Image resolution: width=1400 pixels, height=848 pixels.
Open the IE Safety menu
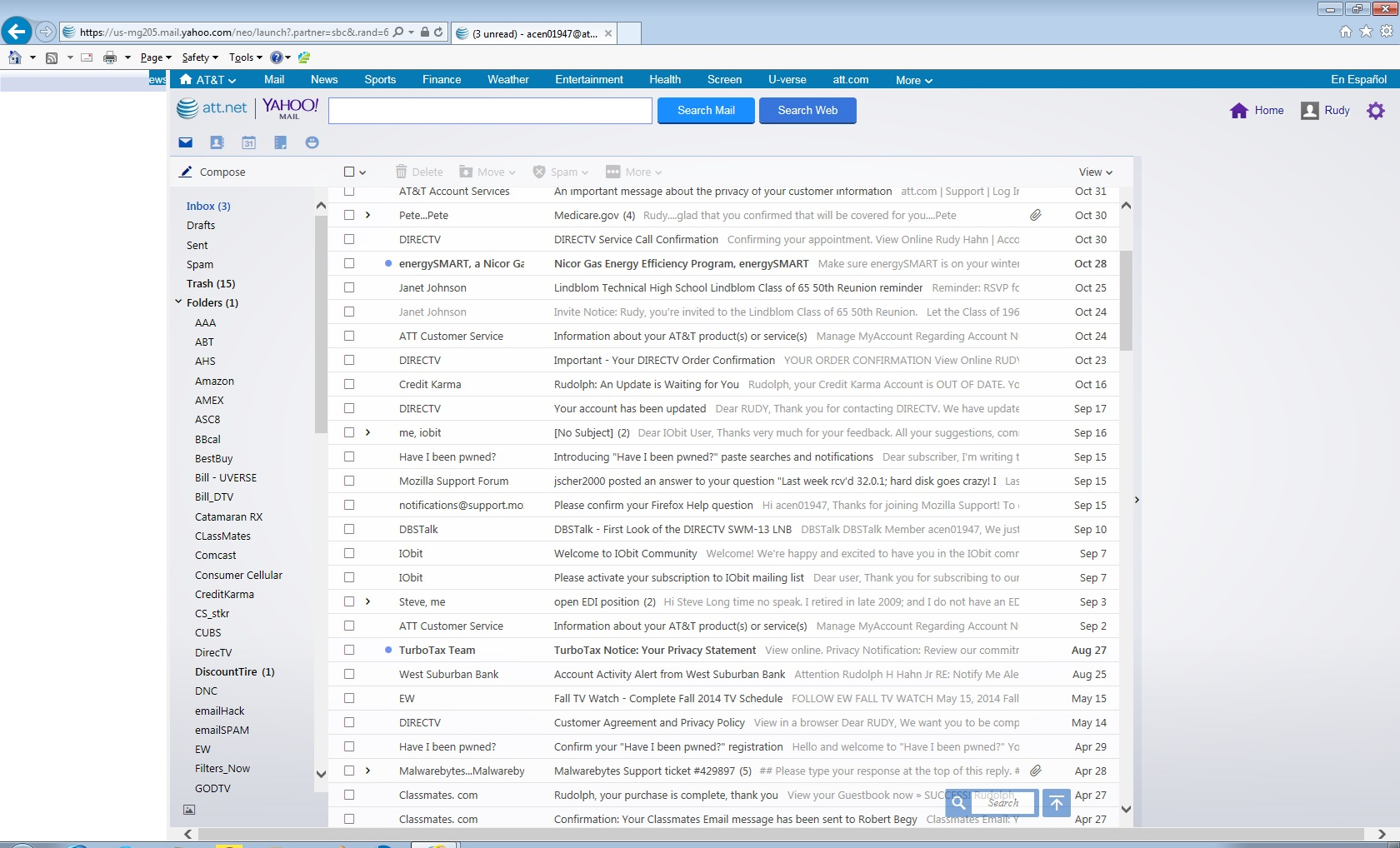(200, 57)
